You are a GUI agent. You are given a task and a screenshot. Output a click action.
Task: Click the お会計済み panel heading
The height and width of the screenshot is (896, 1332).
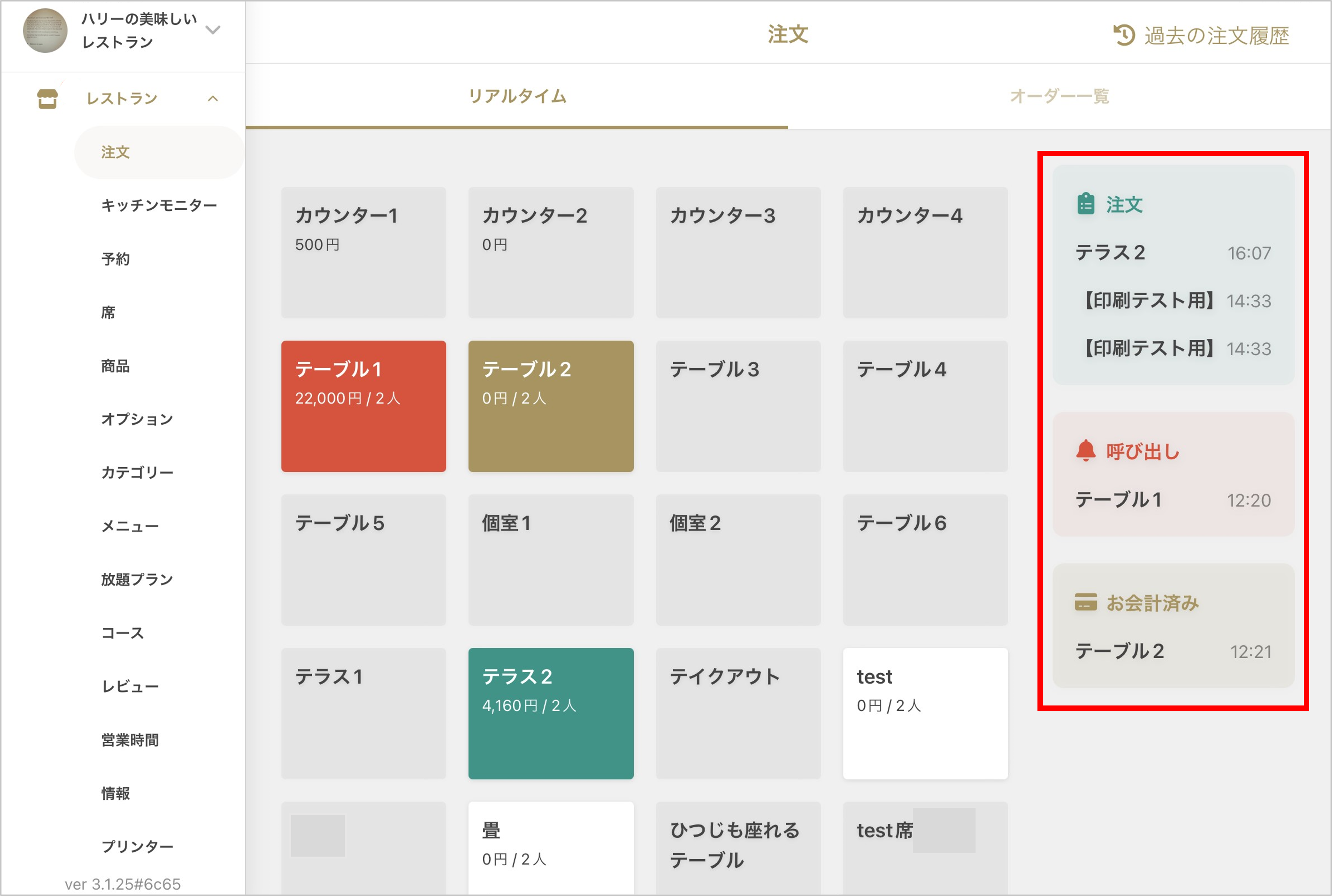[x=1152, y=603]
